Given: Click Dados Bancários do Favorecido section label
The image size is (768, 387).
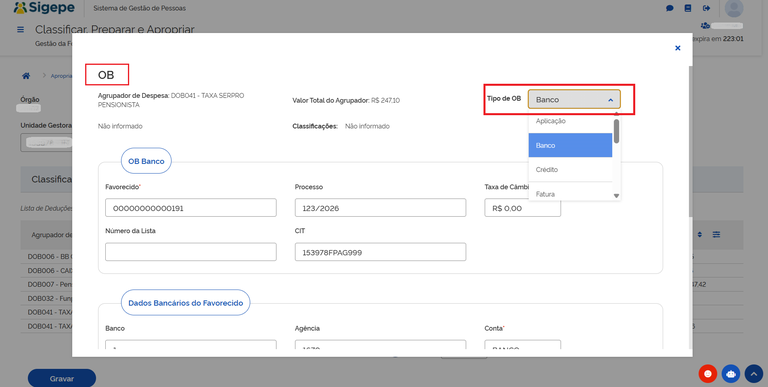Looking at the screenshot, I should [186, 303].
